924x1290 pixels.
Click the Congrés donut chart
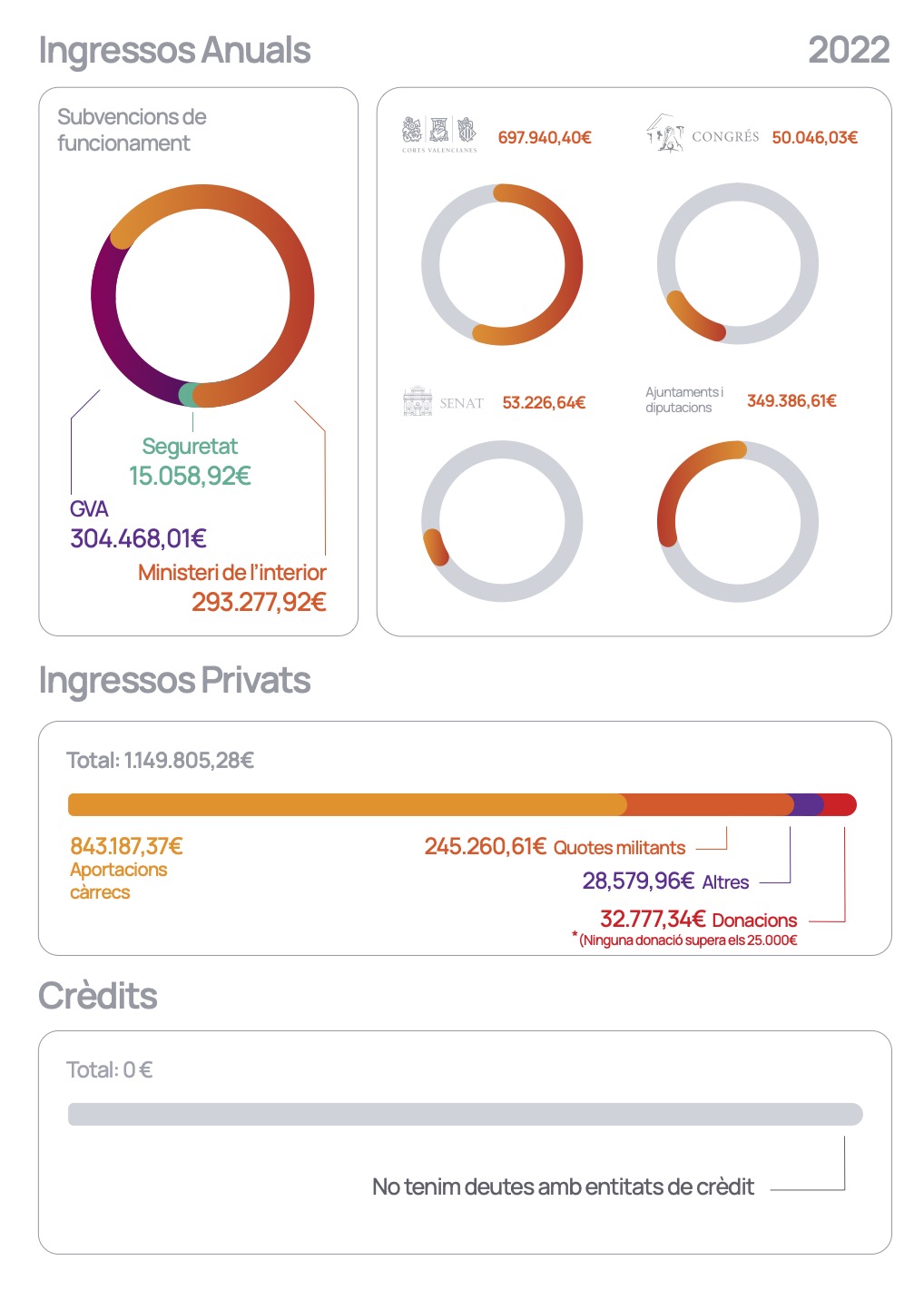click(x=738, y=264)
